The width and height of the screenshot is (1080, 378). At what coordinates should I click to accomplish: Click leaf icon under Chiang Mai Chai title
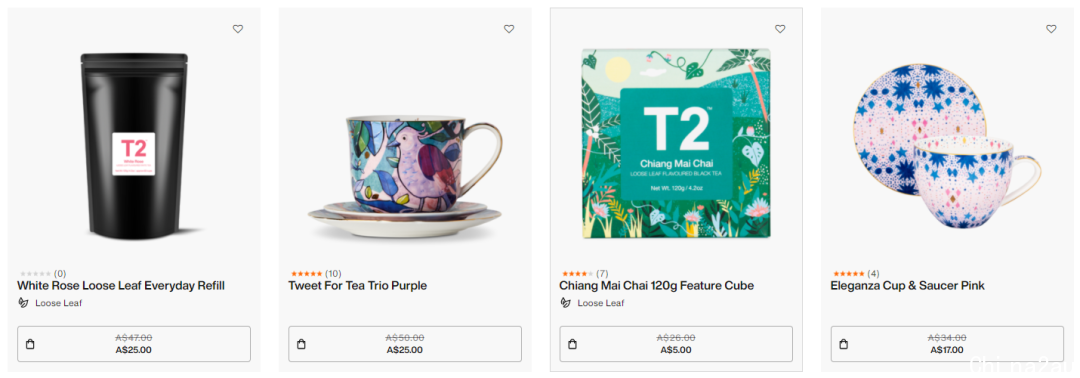(565, 302)
